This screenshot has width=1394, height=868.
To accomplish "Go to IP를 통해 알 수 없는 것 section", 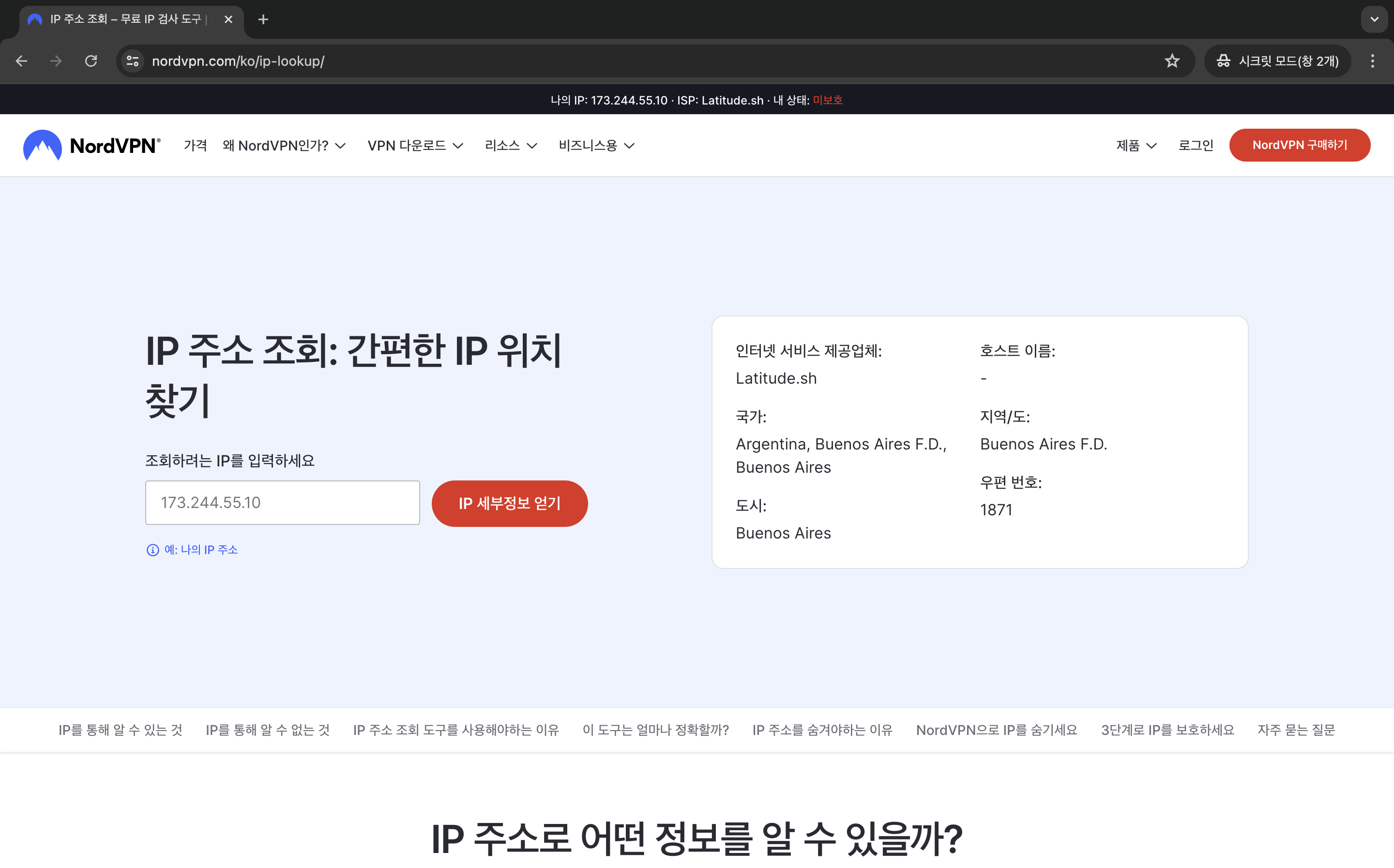I will [x=268, y=730].
